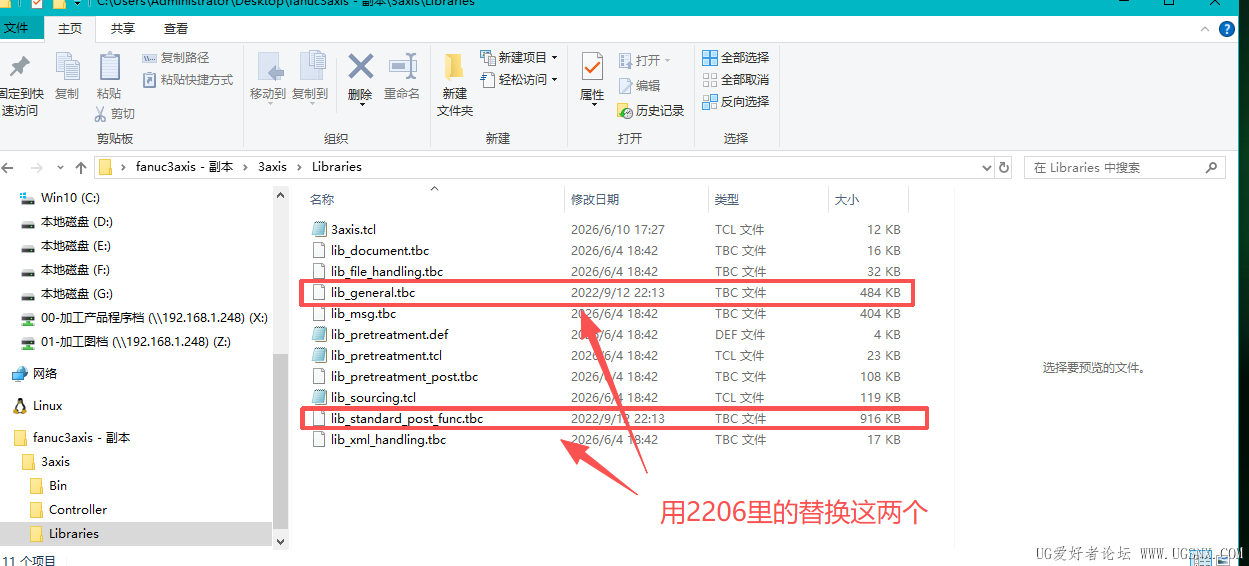Click Paste shortcut (粘贴快捷方式)
The width and height of the screenshot is (1249, 566).
tap(188, 80)
